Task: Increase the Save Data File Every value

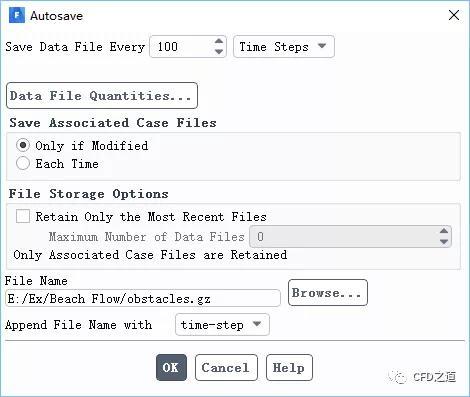Action: coord(219,41)
